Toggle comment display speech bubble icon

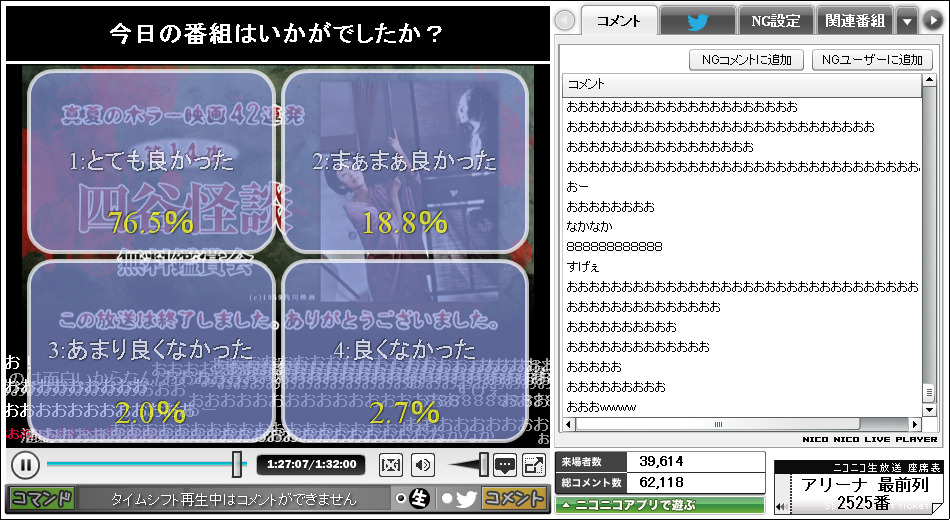coord(504,465)
